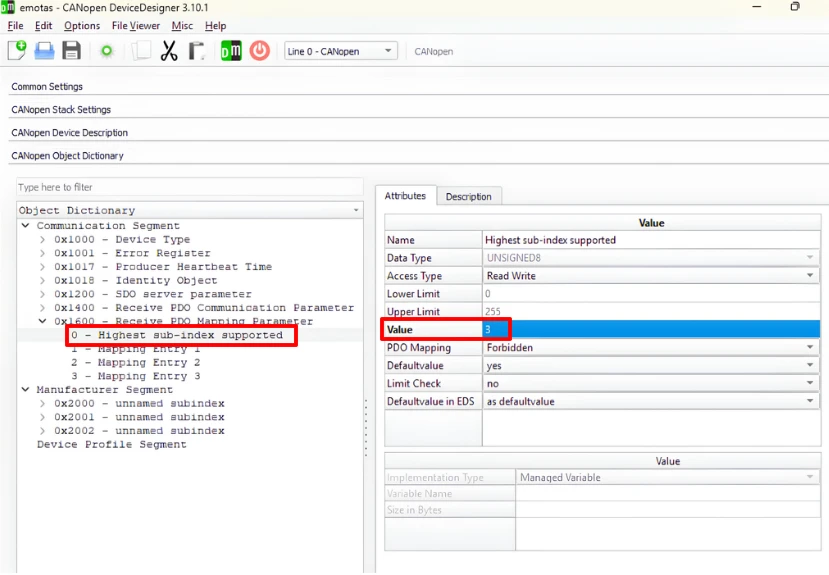Expand the 0x2000 unnamed subindex node
The image size is (829, 575).
[x=42, y=403]
